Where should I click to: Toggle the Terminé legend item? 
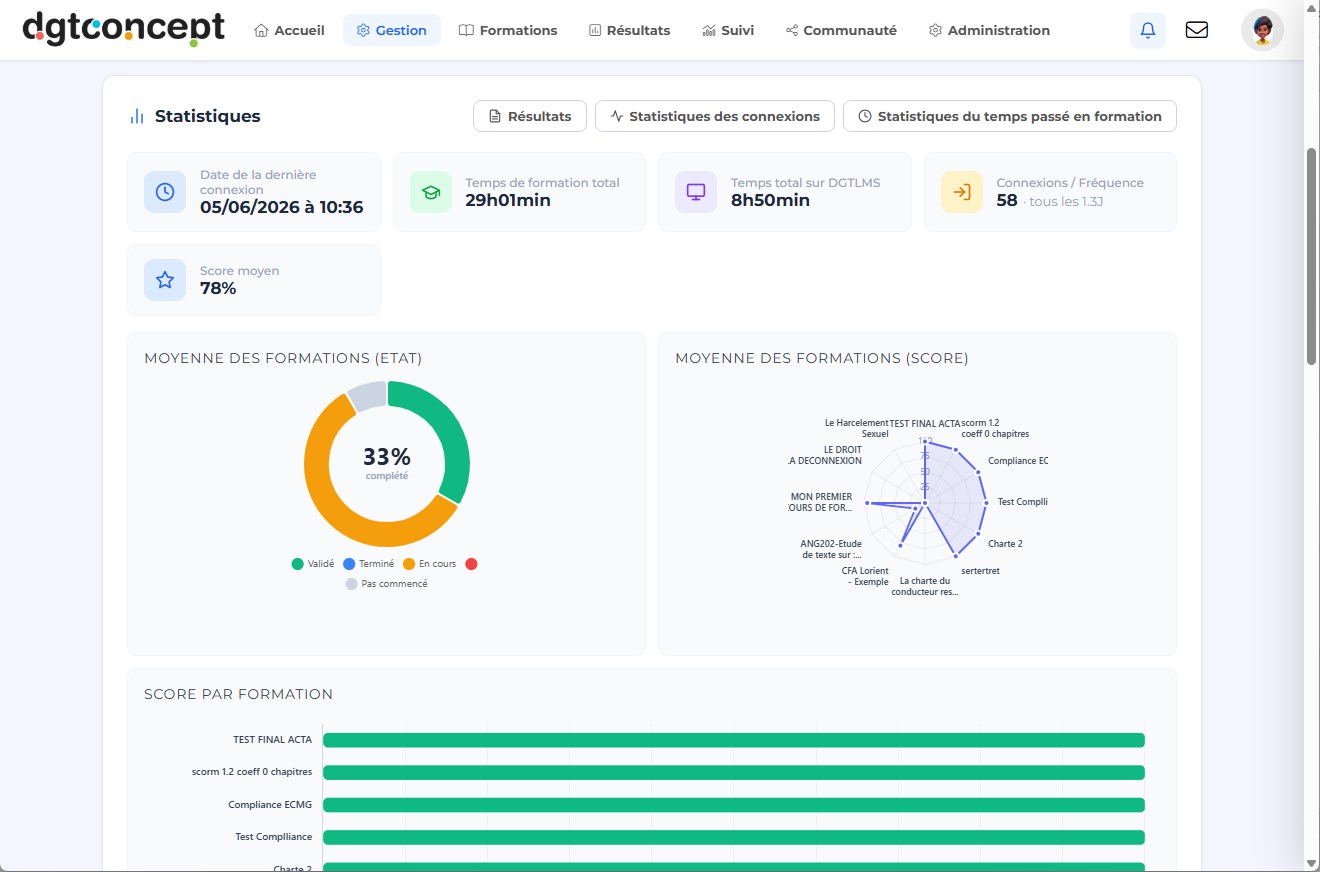pos(369,564)
